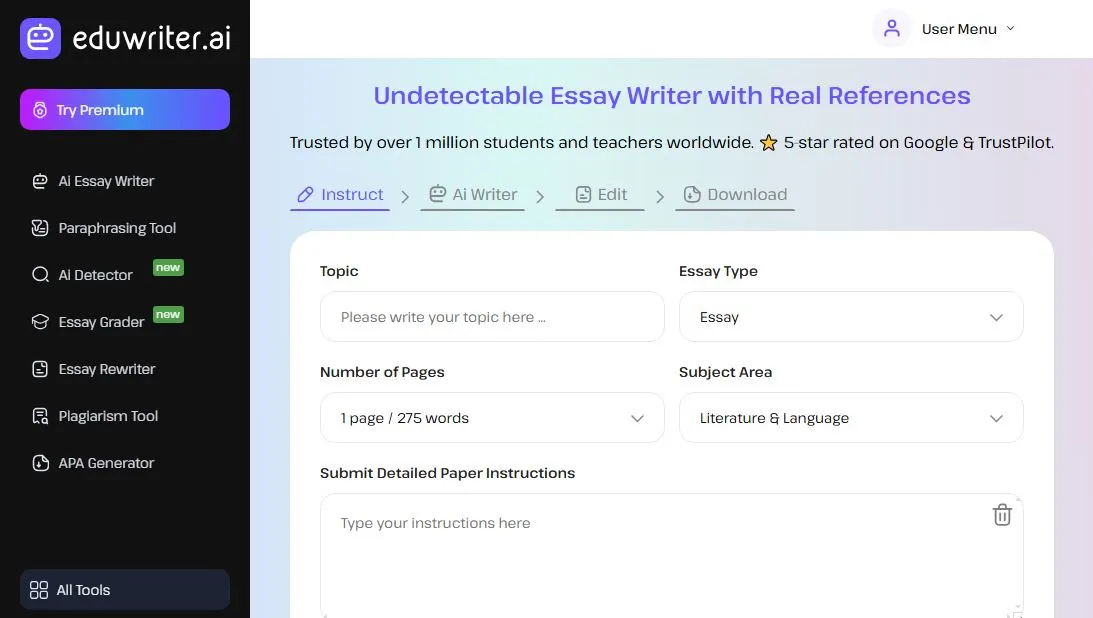Click the new badge beside Essay Grader
Image resolution: width=1093 pixels, height=618 pixels.
(x=168, y=314)
